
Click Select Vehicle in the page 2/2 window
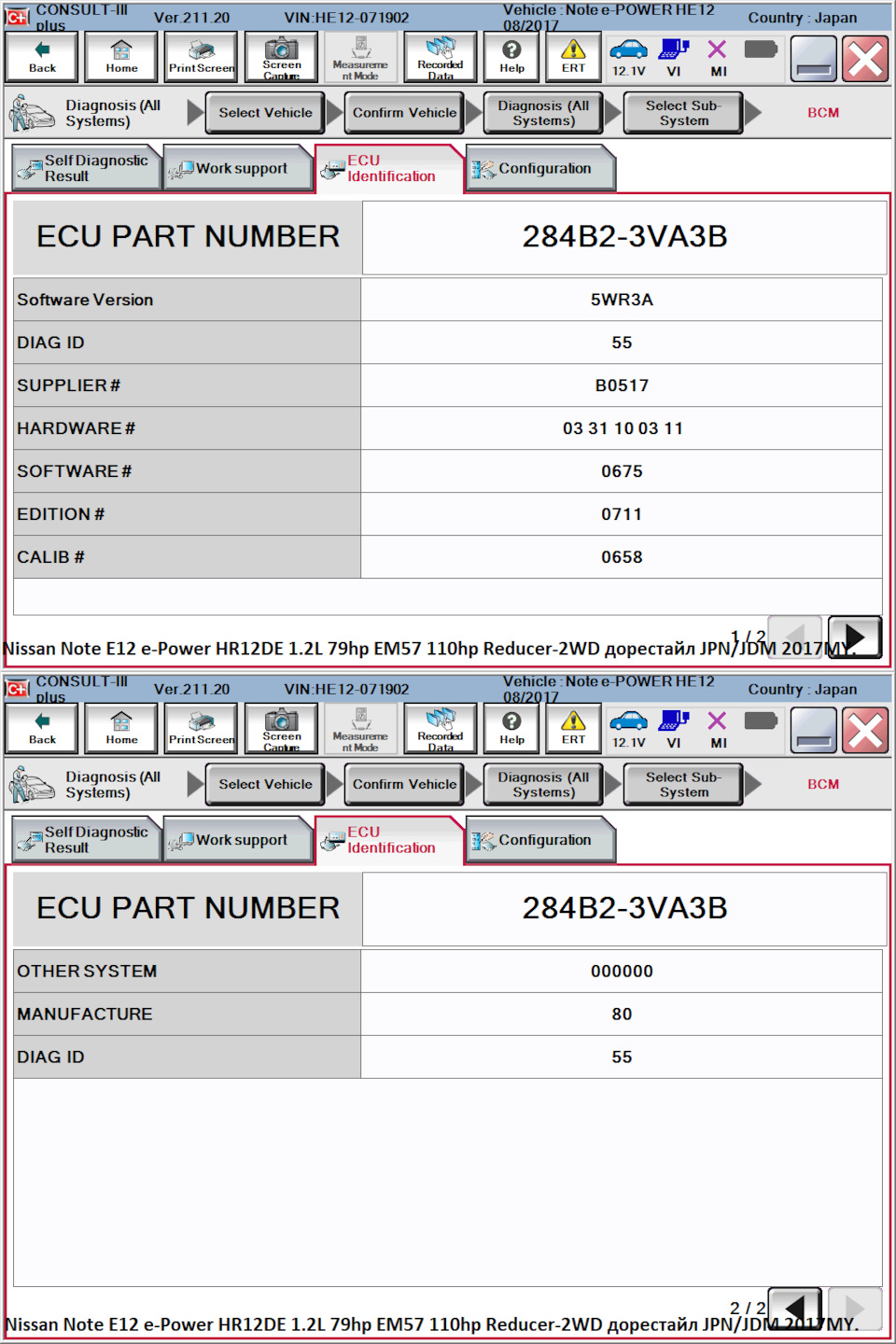[x=265, y=785]
